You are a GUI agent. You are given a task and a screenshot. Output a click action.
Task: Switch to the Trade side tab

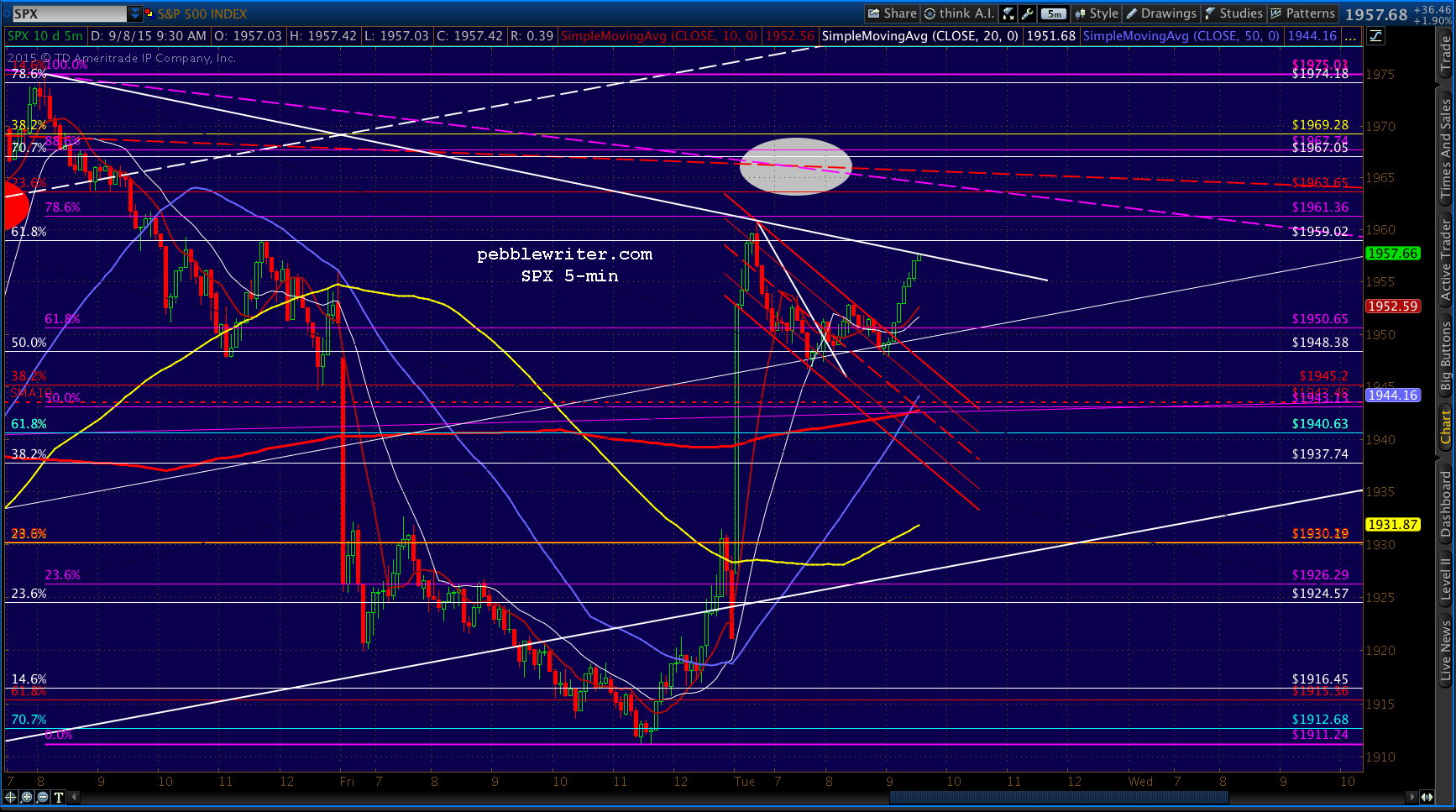(1446, 55)
